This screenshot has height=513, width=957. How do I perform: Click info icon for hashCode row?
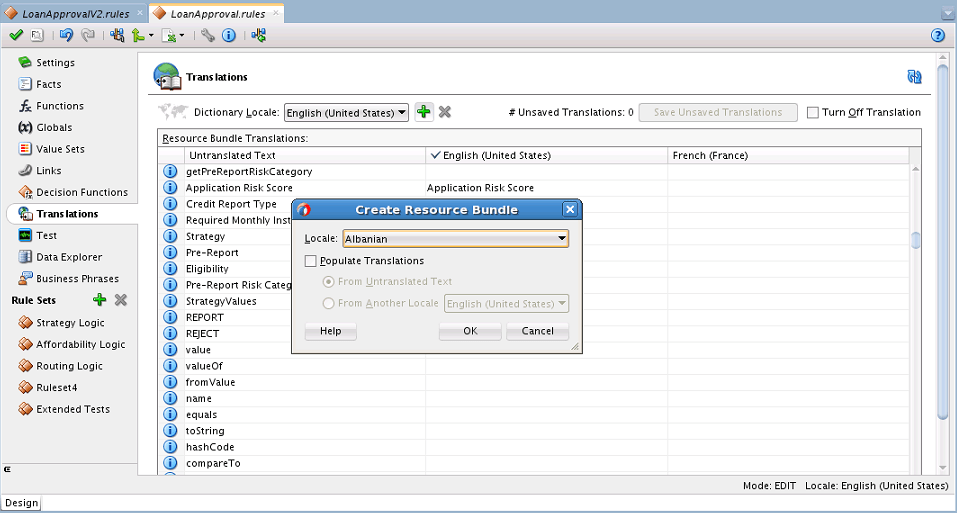click(x=170, y=447)
